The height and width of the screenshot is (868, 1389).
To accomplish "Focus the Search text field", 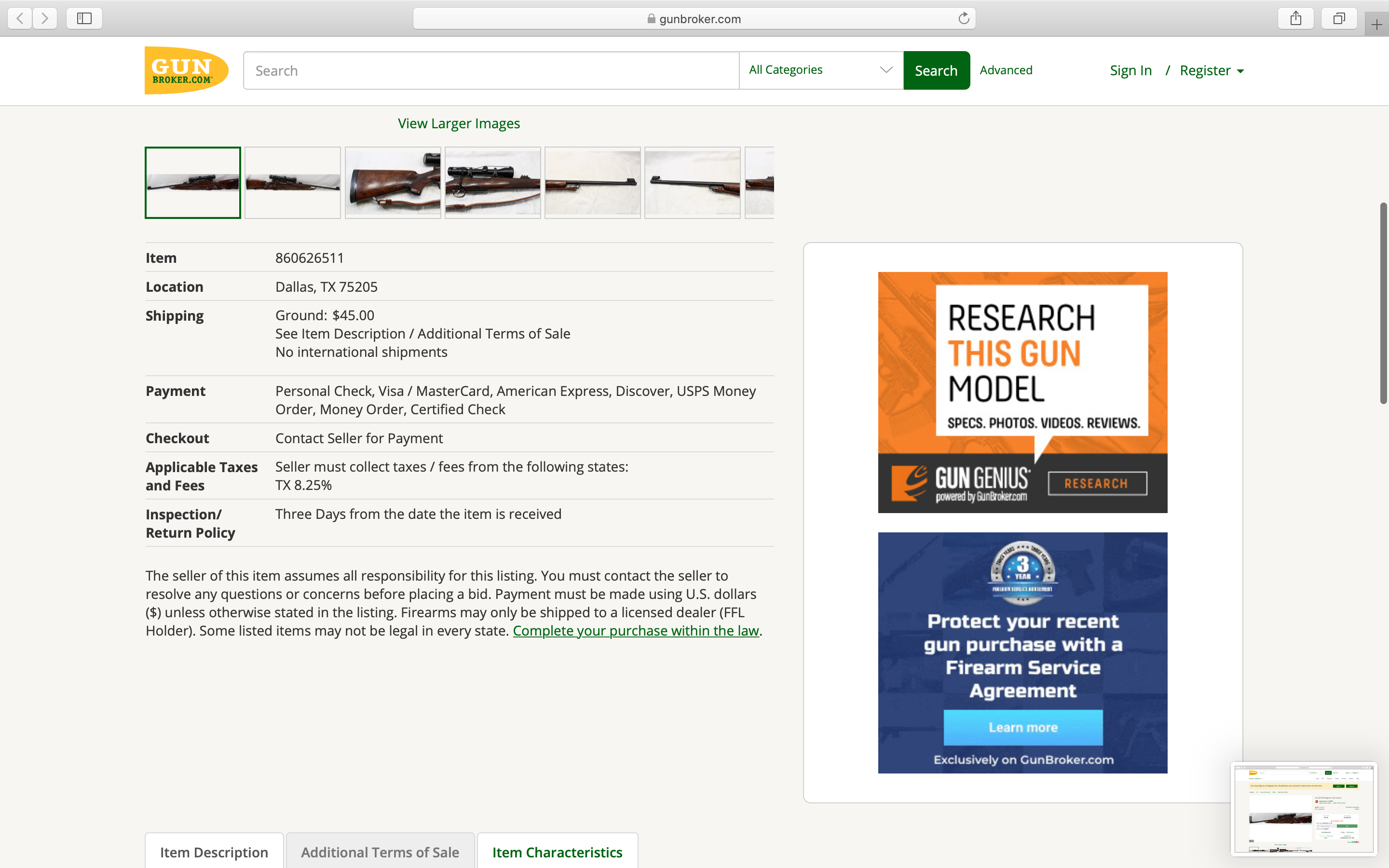I will 491,70.
